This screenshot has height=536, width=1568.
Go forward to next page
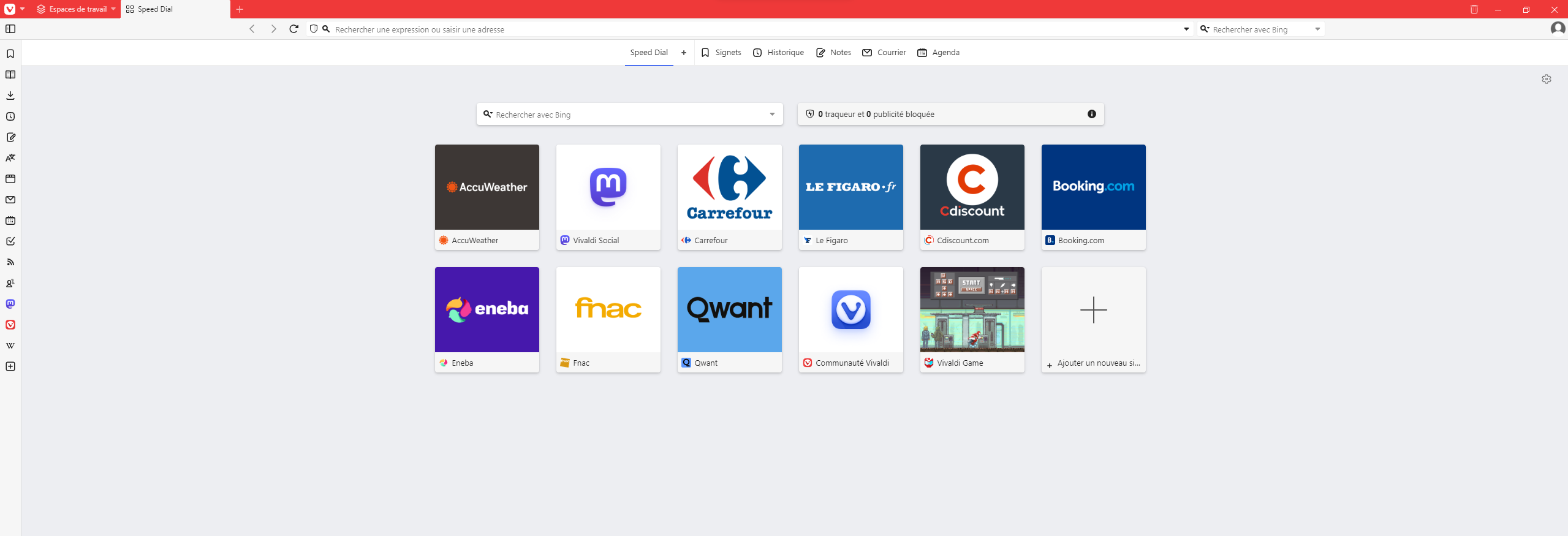tap(273, 29)
